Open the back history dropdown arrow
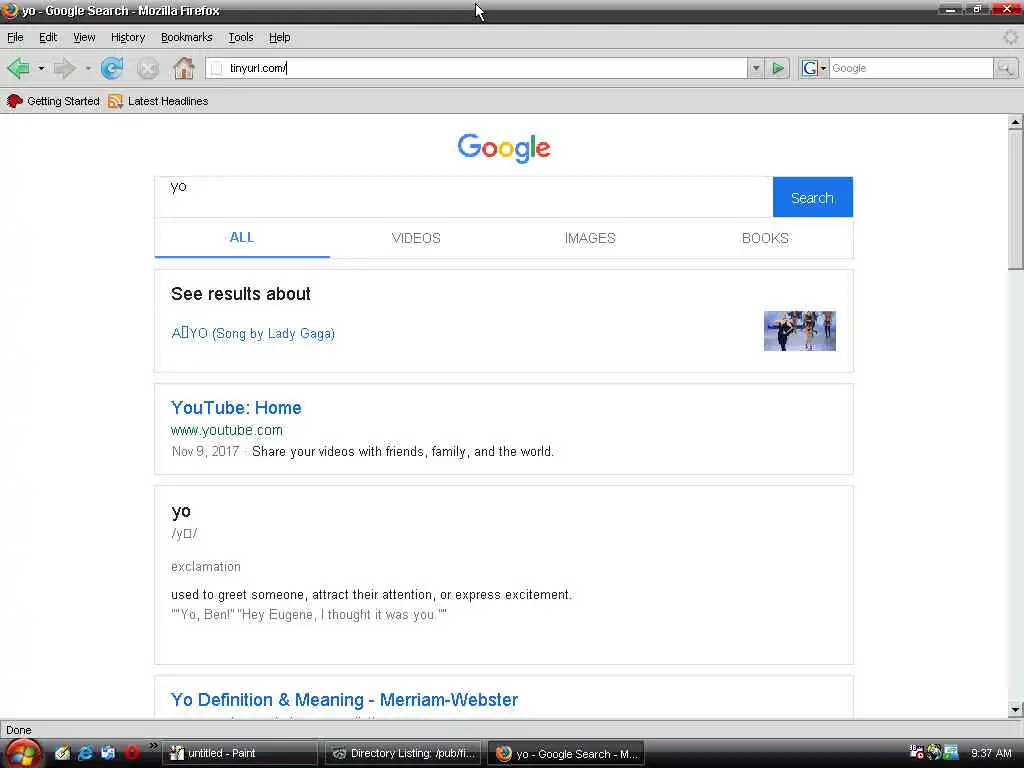 [x=41, y=68]
